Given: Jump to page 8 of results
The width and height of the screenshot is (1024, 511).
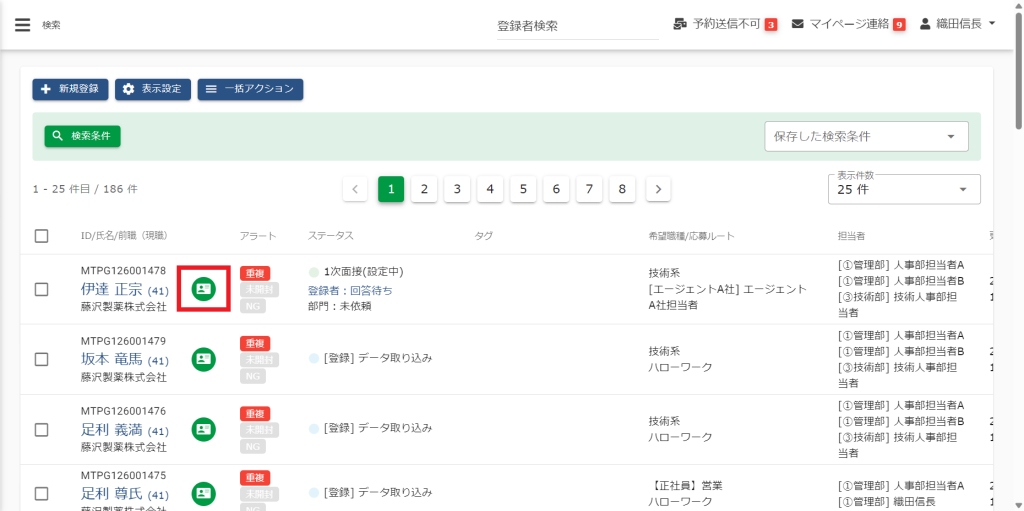Looking at the screenshot, I should (x=622, y=189).
